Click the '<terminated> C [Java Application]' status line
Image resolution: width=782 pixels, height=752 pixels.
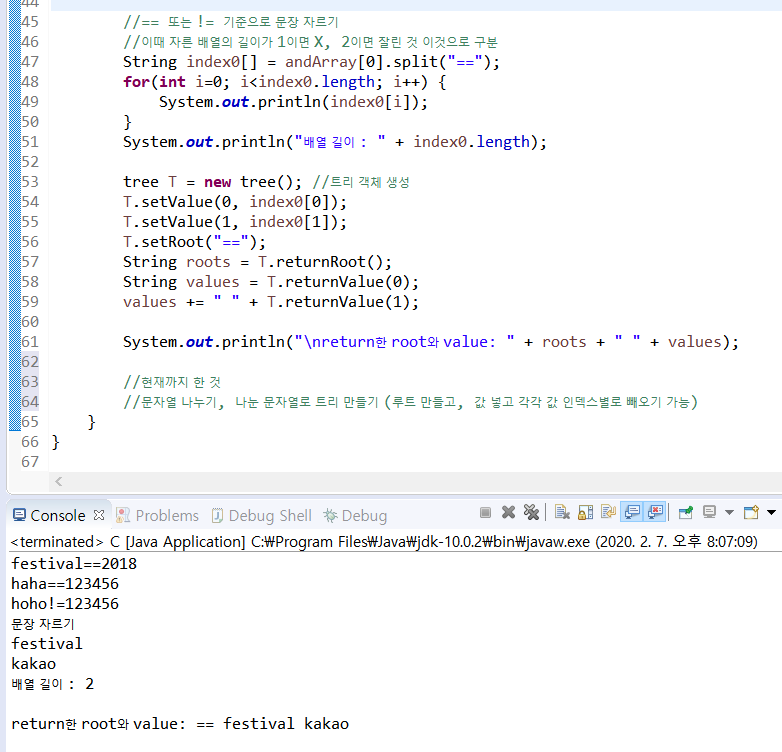[x=384, y=541]
